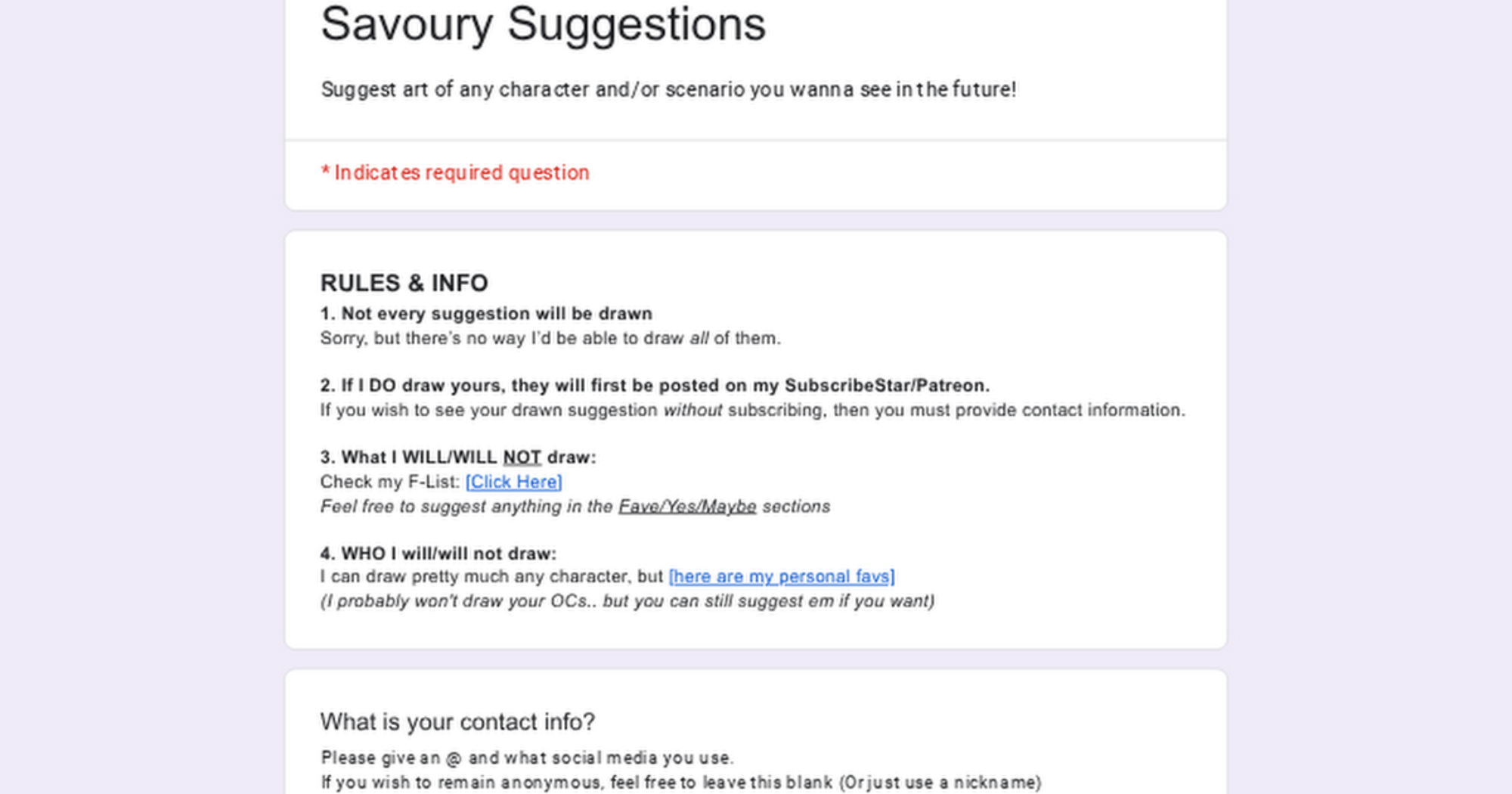The width and height of the screenshot is (1512, 794).
Task: Open the "here are my personal favs" link
Action: 782,576
